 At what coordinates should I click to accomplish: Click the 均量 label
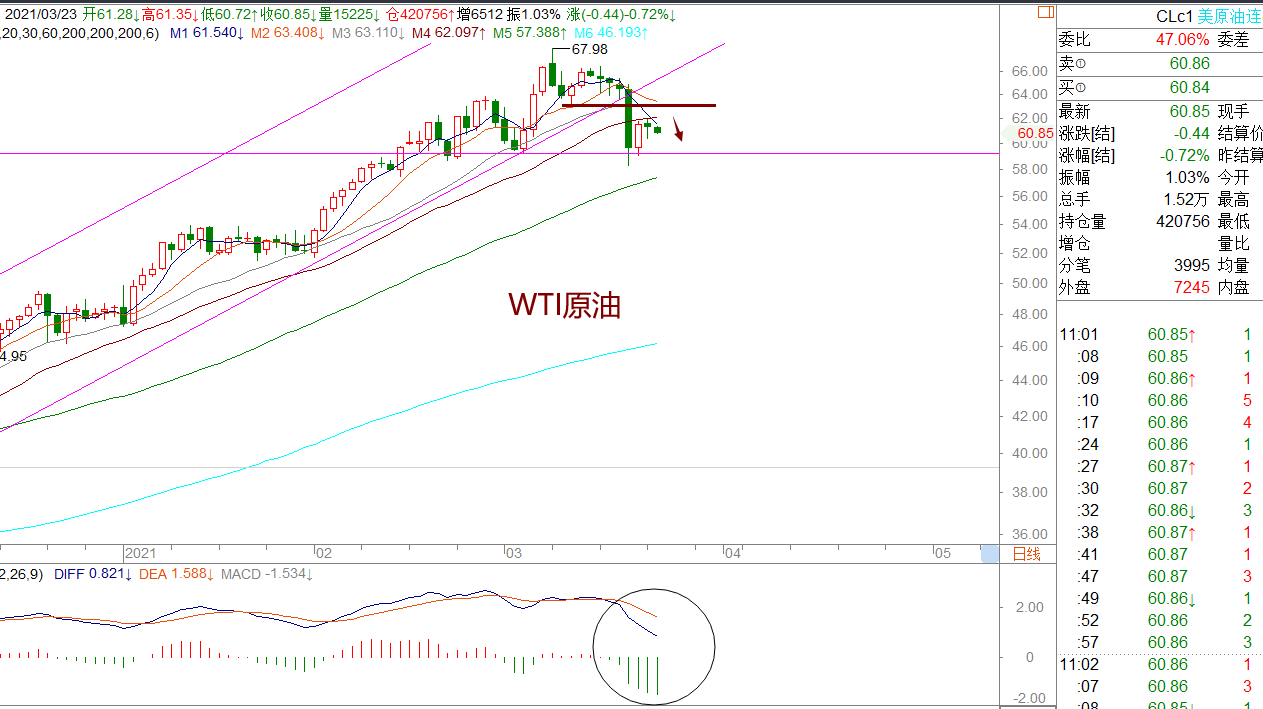(1233, 265)
